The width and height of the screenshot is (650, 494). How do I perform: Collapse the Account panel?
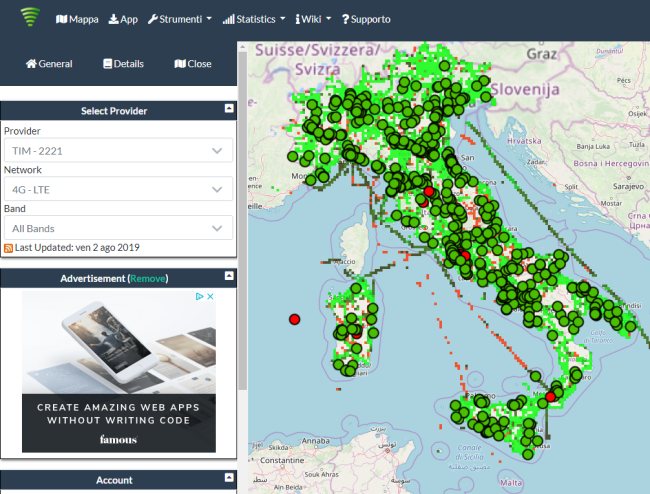pos(228,480)
